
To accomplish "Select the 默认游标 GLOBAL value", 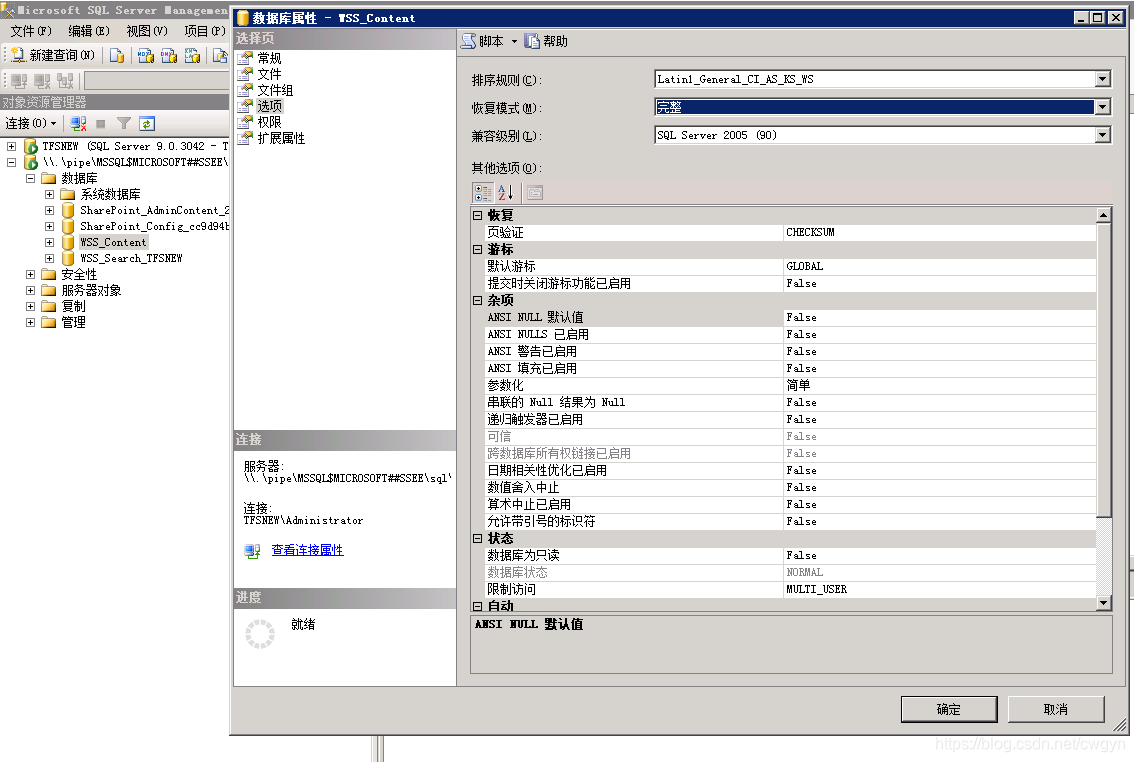I will (x=939, y=266).
